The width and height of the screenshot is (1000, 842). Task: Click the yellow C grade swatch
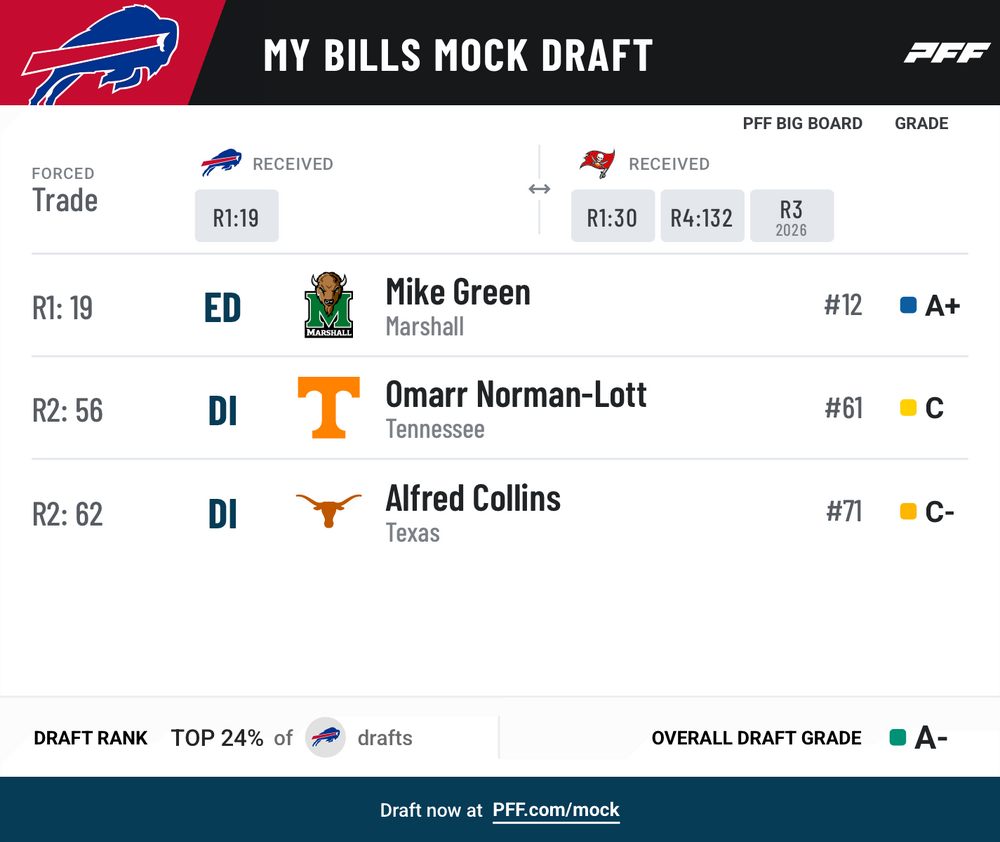[908, 408]
